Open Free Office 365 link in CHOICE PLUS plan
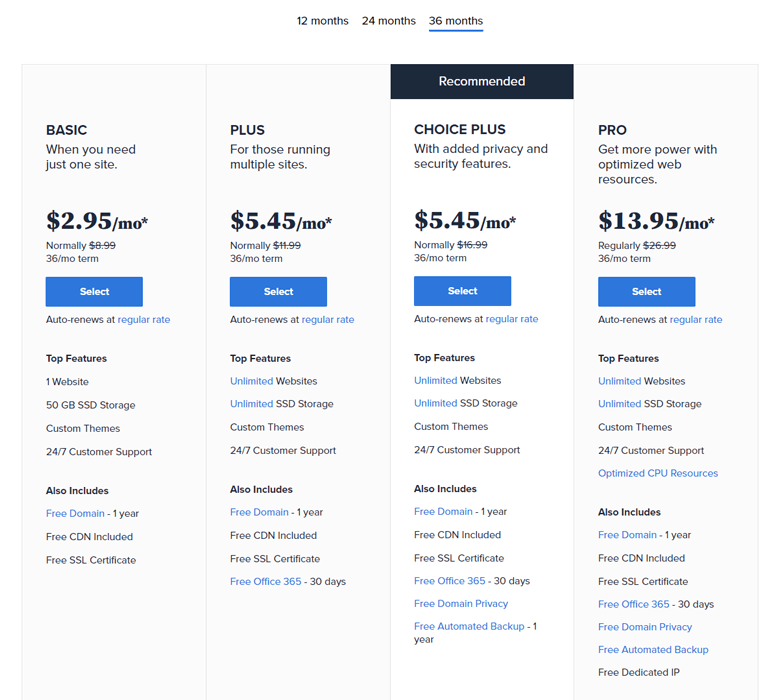Viewport: 762px width, 700px height. click(x=450, y=581)
